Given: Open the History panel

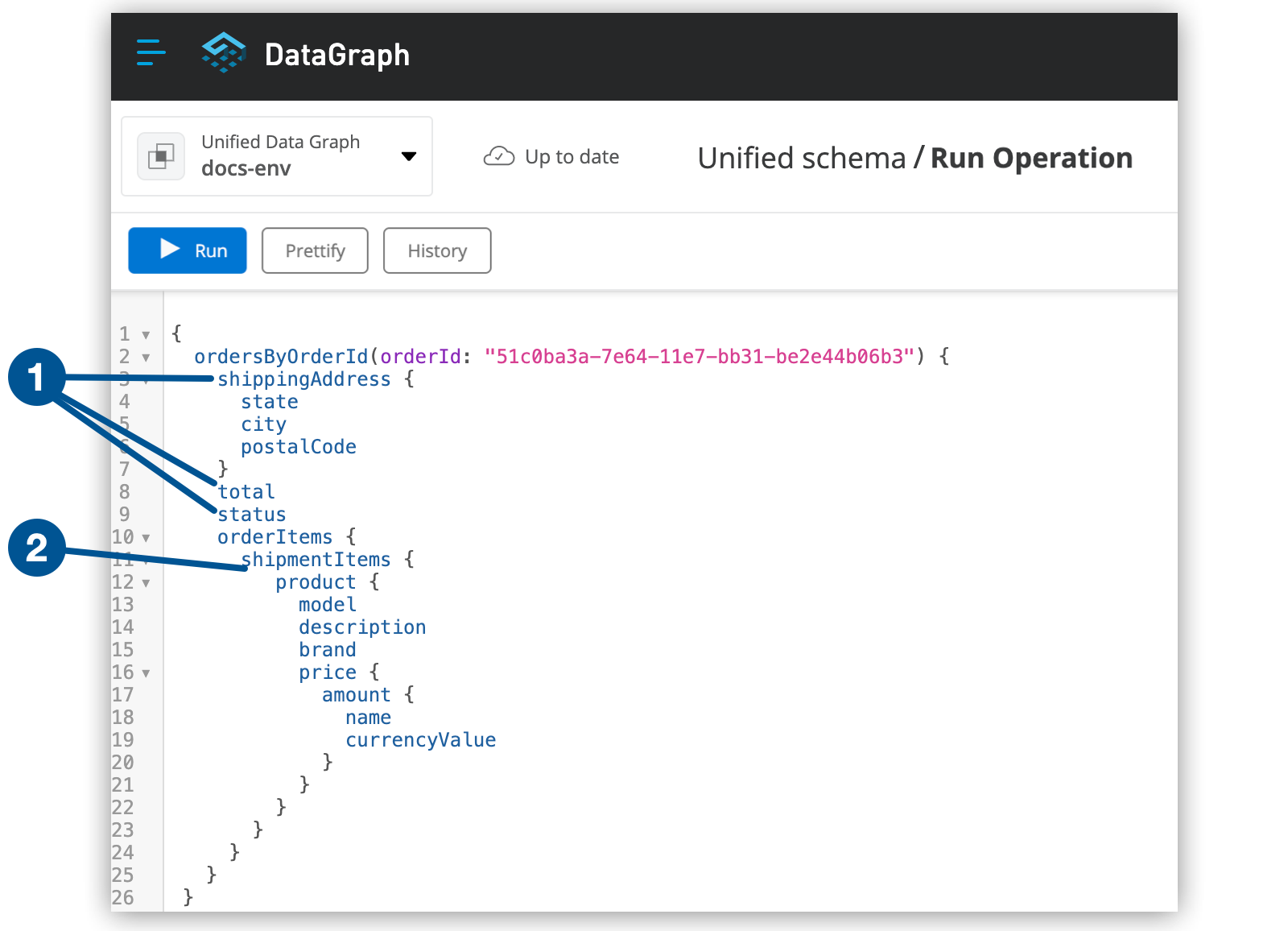Looking at the screenshot, I should coord(437,250).
